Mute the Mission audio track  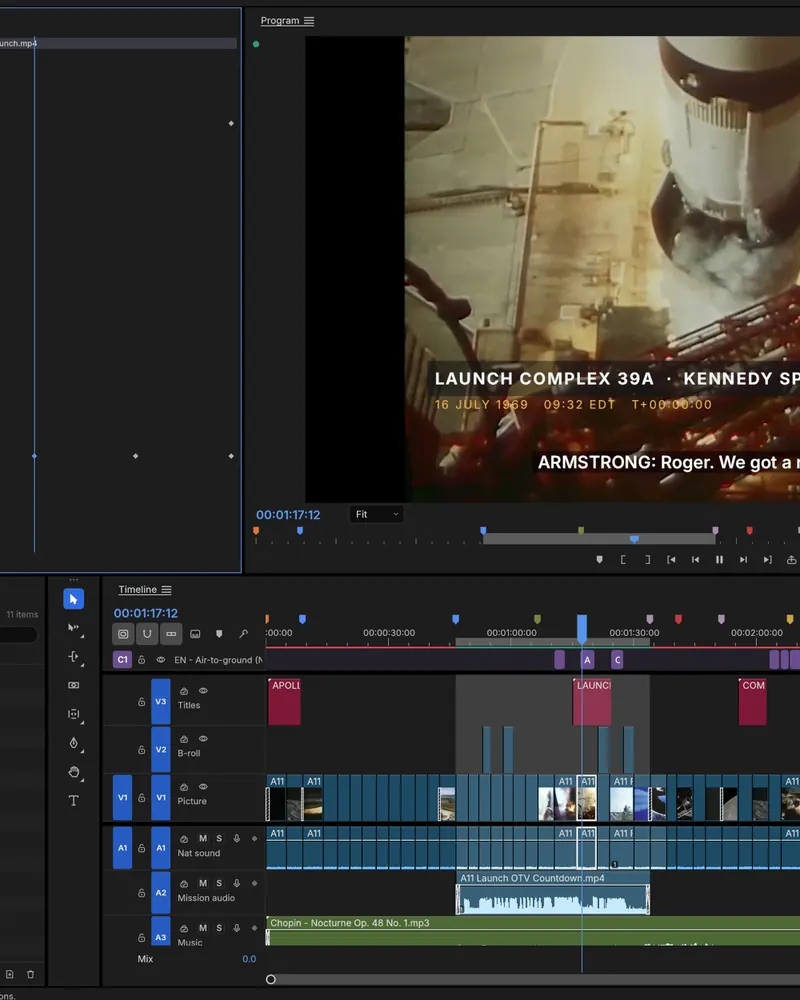coord(203,883)
